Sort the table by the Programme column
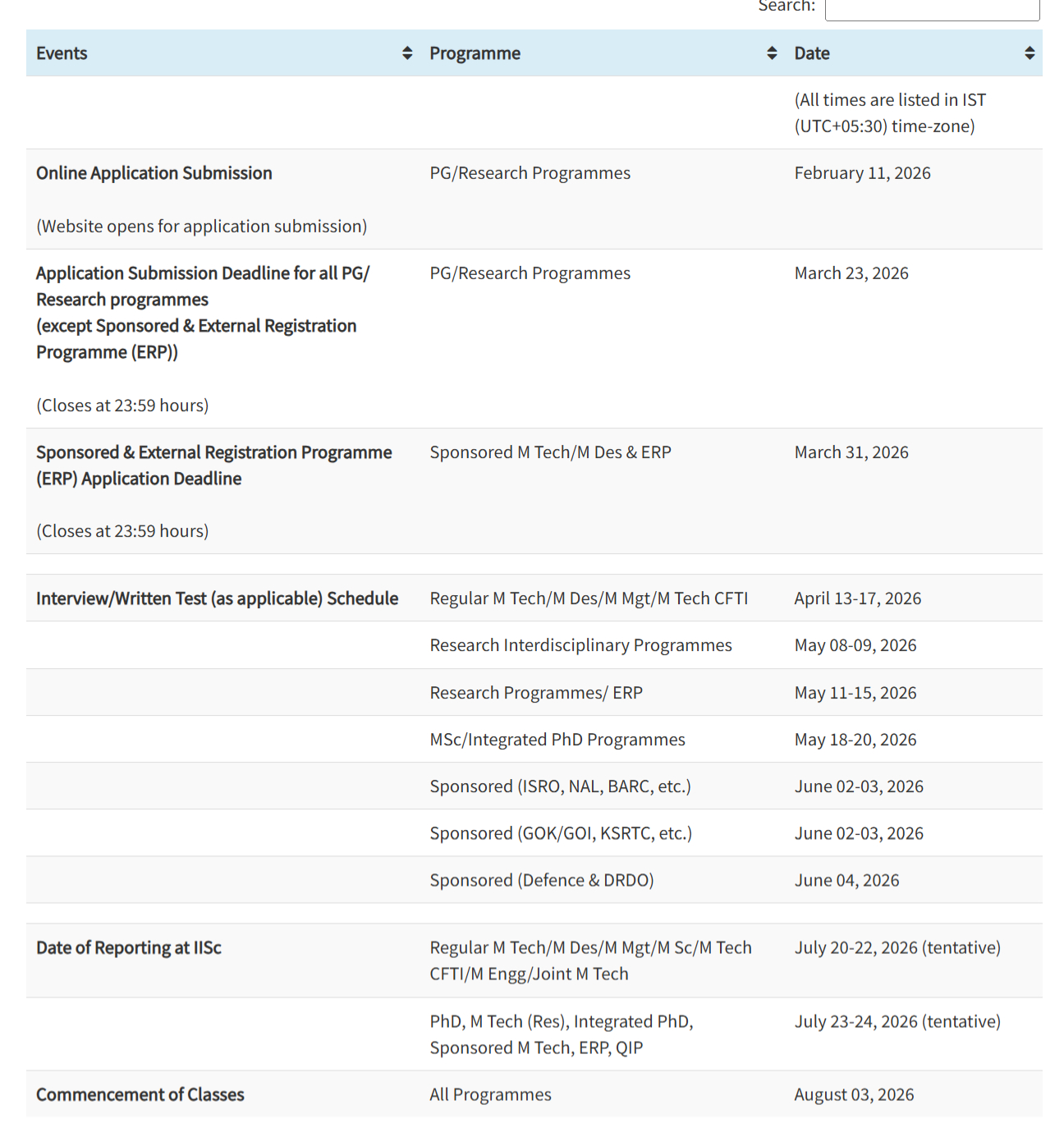Viewport: 1064px width, 1123px height. [475, 53]
